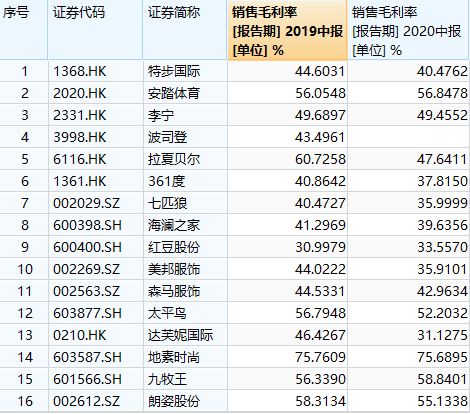Select stock code 3998.HK
Screen dimensions: 470x414
tap(80, 137)
